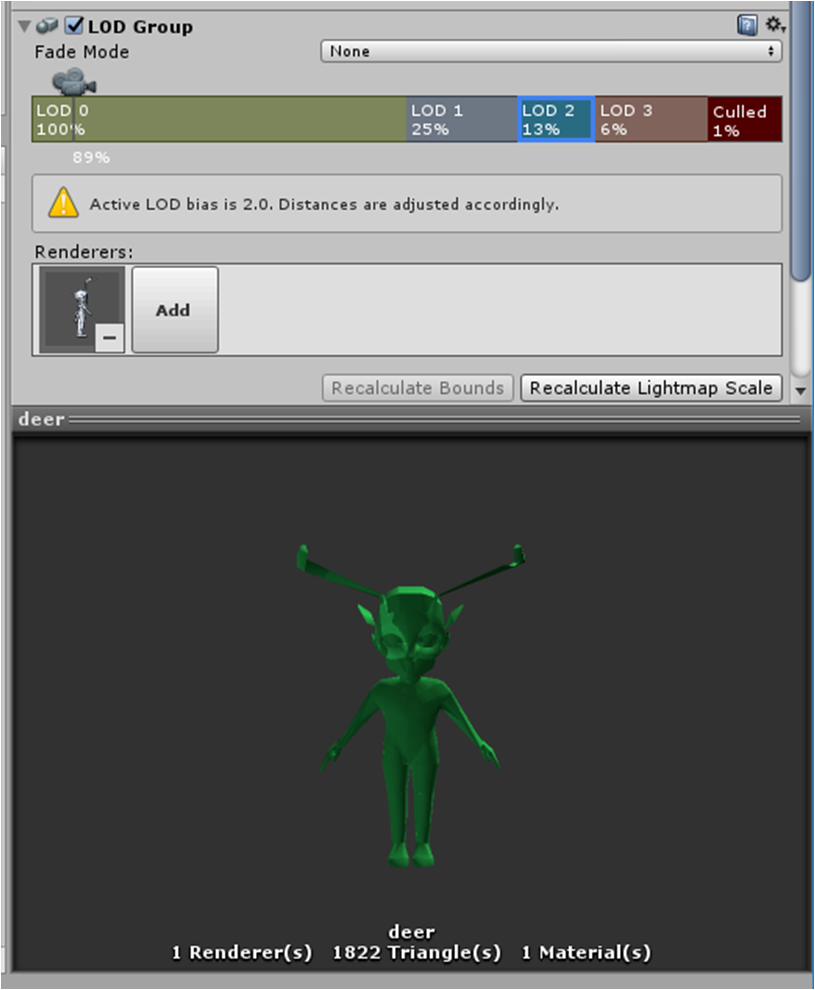Select the Culled 1% bar
815x990 pixels.
coord(745,119)
